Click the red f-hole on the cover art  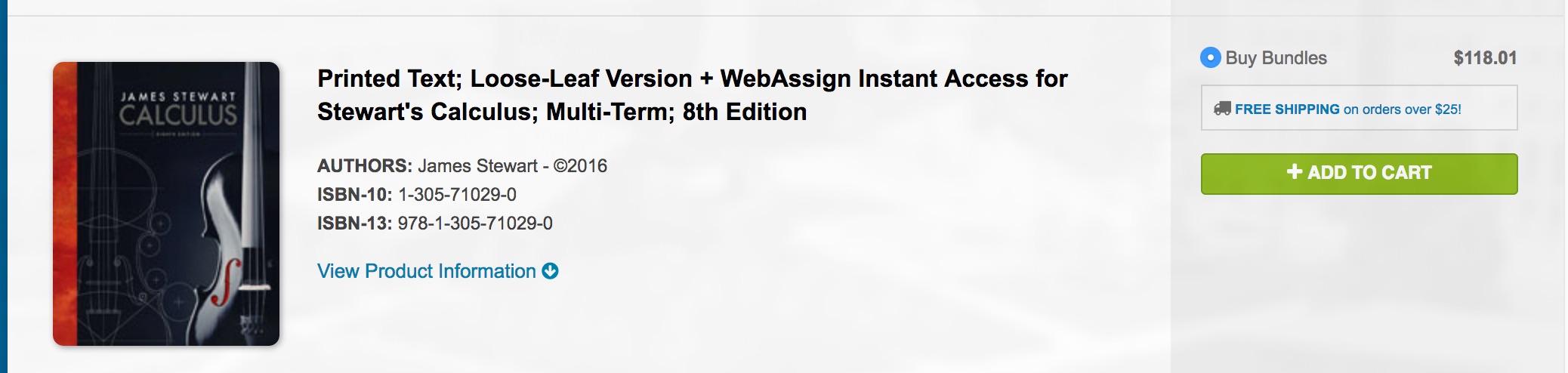225,281
